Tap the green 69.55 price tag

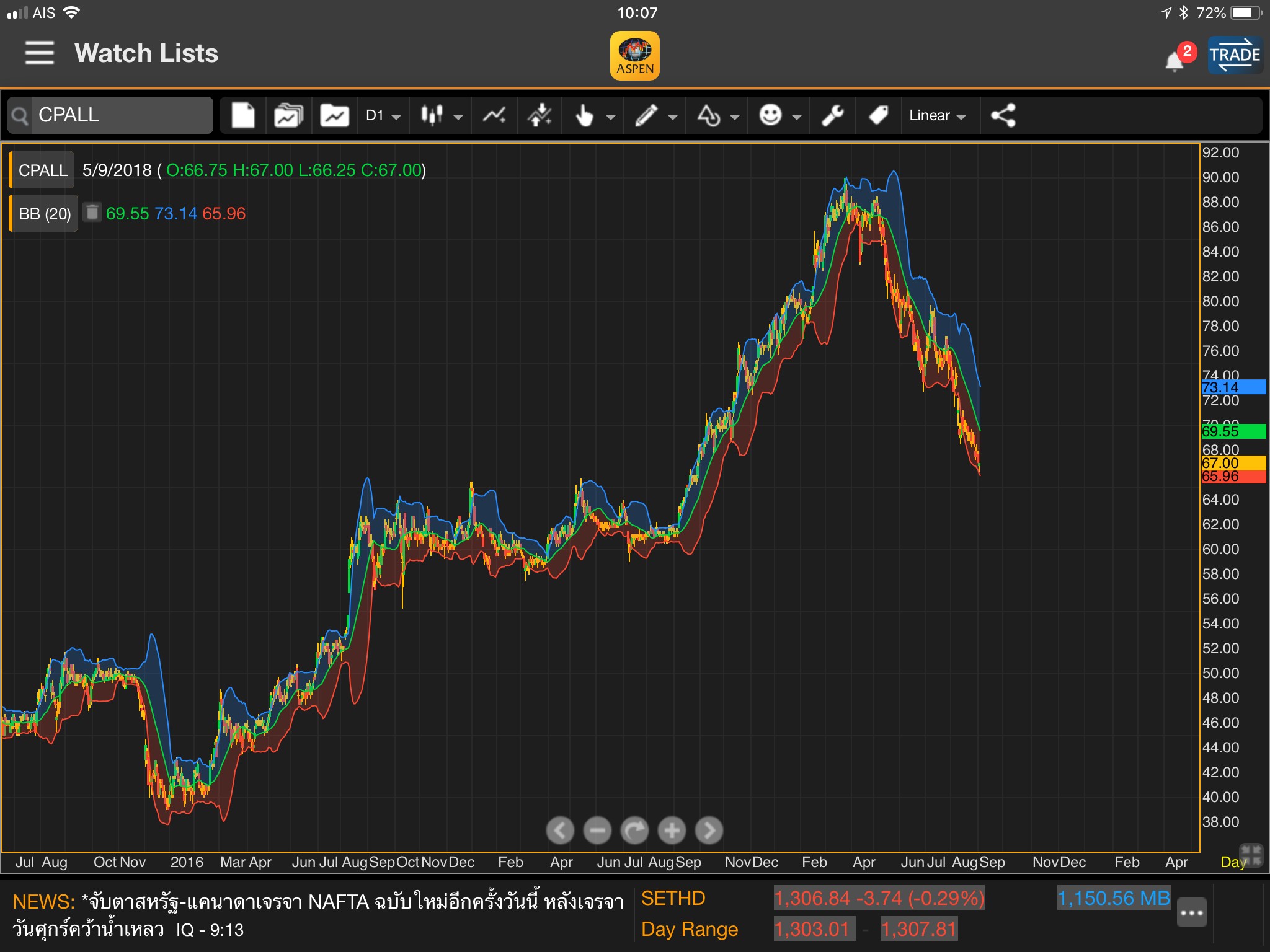1233,431
